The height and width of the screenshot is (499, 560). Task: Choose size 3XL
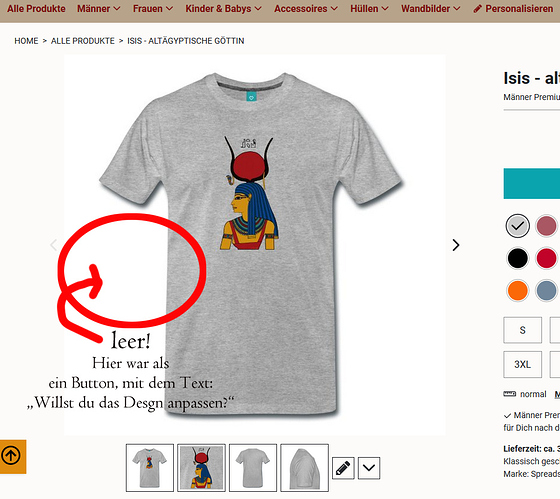pos(522,364)
